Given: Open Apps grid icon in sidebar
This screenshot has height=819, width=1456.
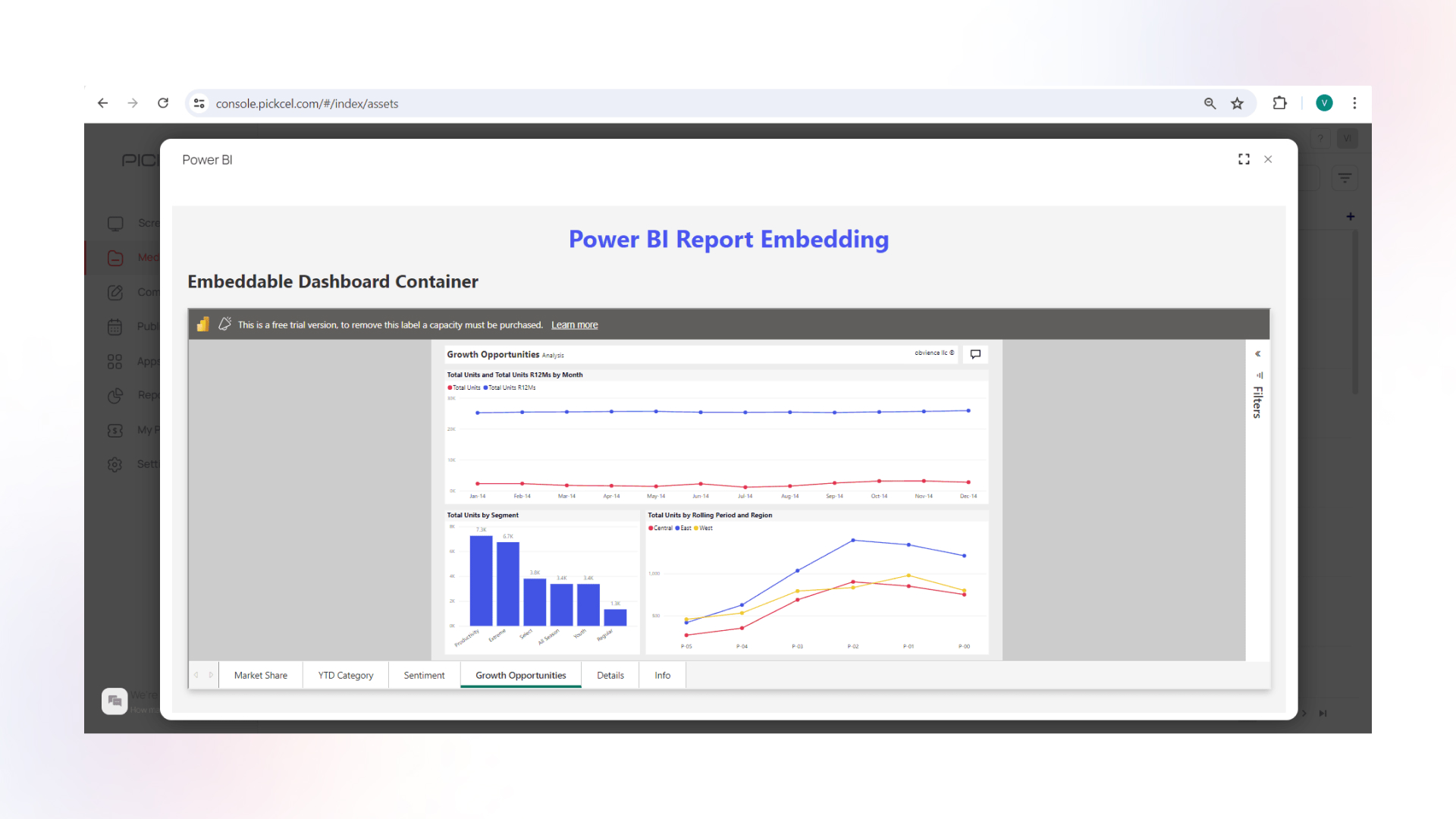Looking at the screenshot, I should coord(115,362).
